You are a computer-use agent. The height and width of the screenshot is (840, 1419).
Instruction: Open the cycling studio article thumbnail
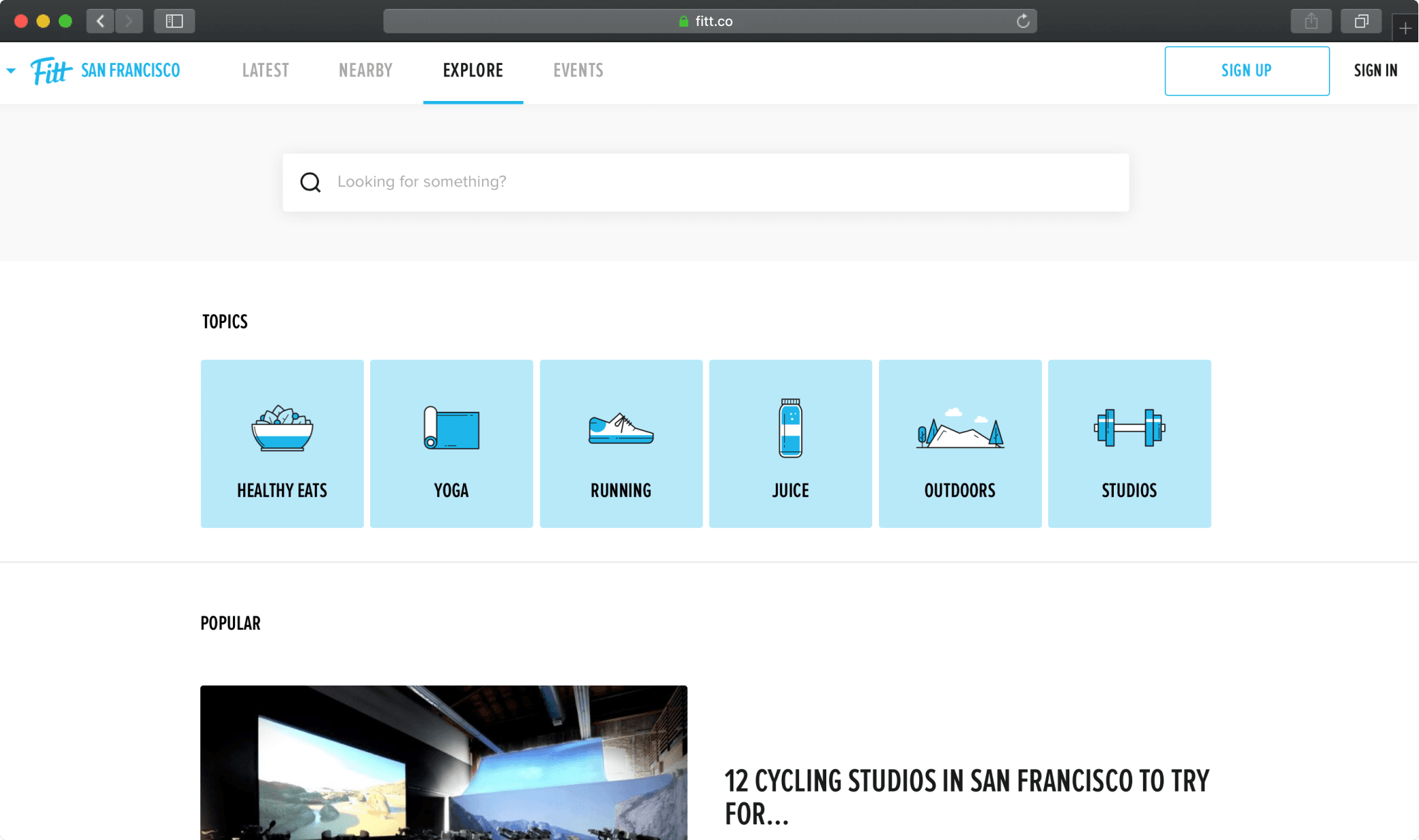(444, 763)
